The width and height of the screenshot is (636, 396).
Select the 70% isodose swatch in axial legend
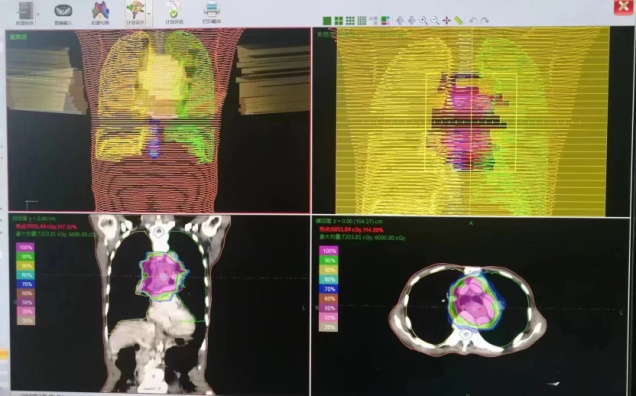(329, 289)
